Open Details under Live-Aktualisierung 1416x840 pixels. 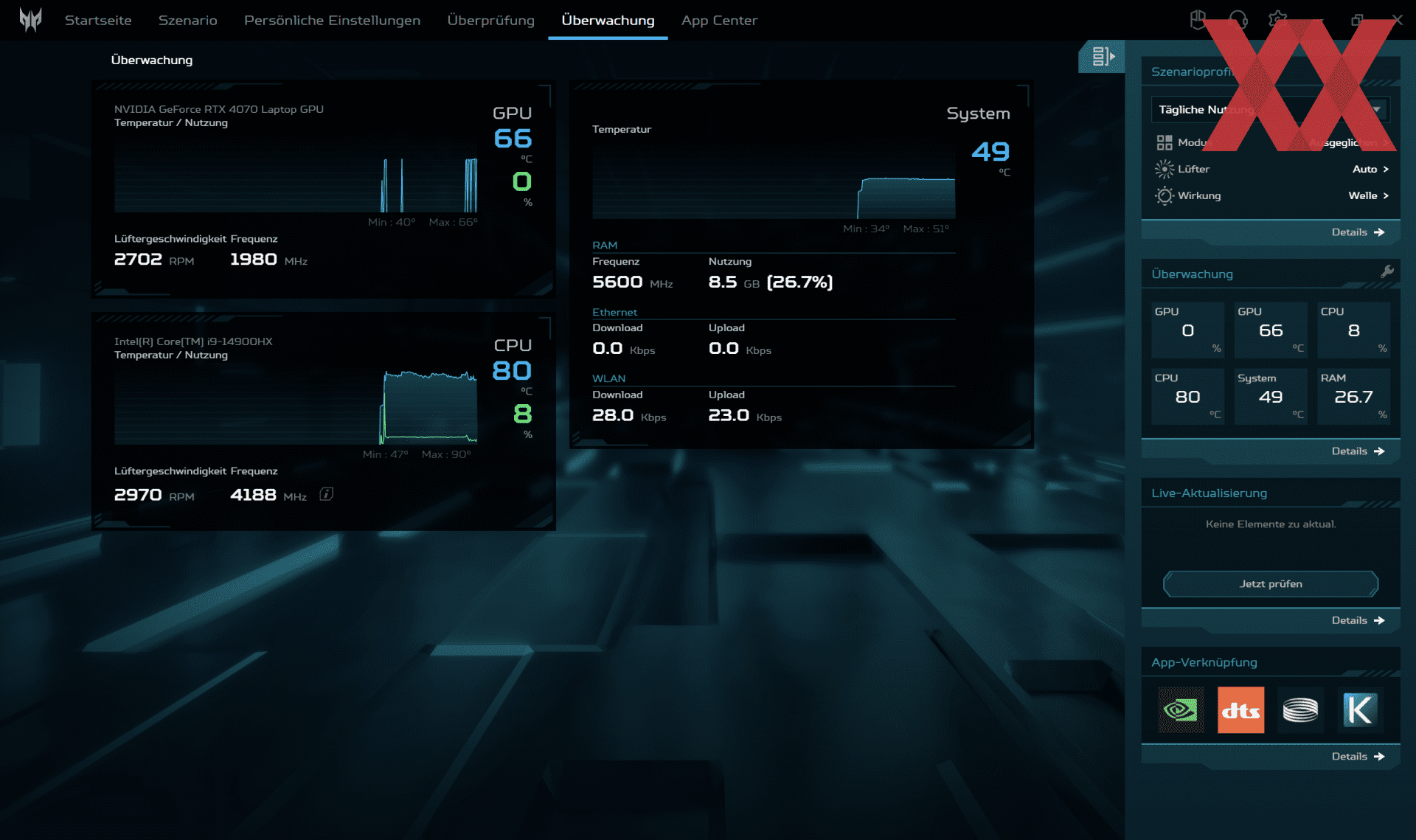point(1358,621)
